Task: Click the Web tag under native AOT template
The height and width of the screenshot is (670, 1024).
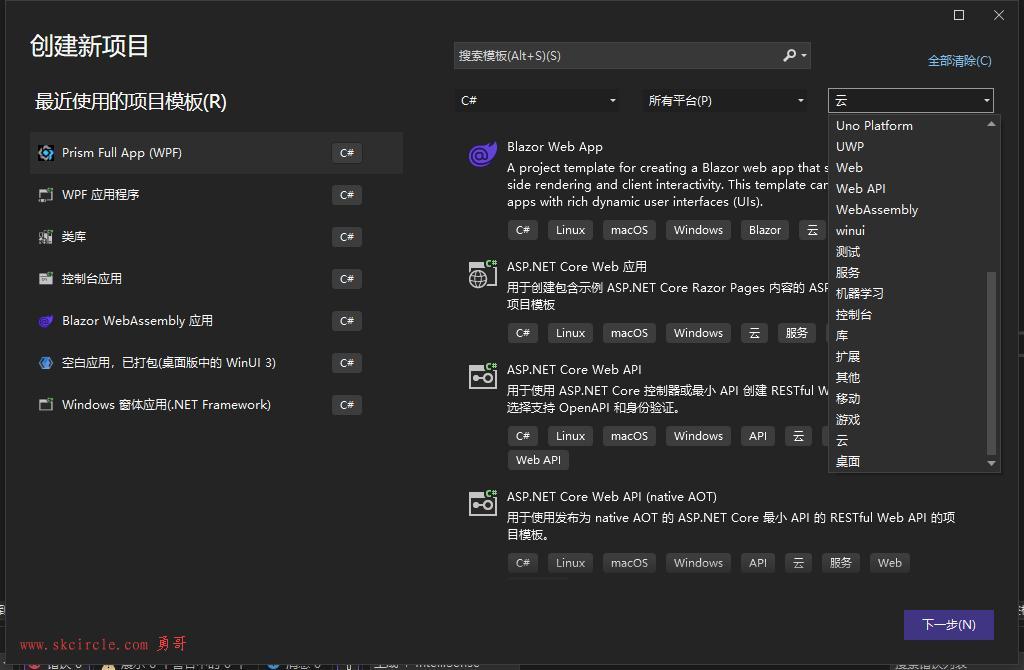Action: click(x=889, y=563)
